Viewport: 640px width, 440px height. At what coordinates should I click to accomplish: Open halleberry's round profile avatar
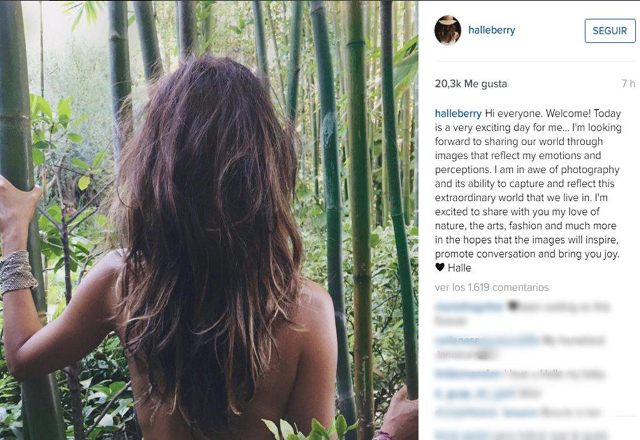coord(448,30)
